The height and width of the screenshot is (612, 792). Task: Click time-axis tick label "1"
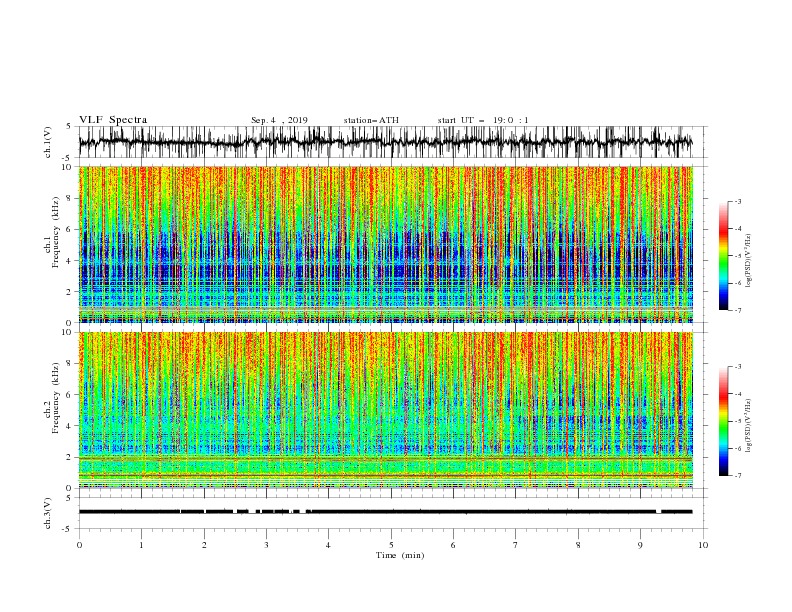(141, 545)
